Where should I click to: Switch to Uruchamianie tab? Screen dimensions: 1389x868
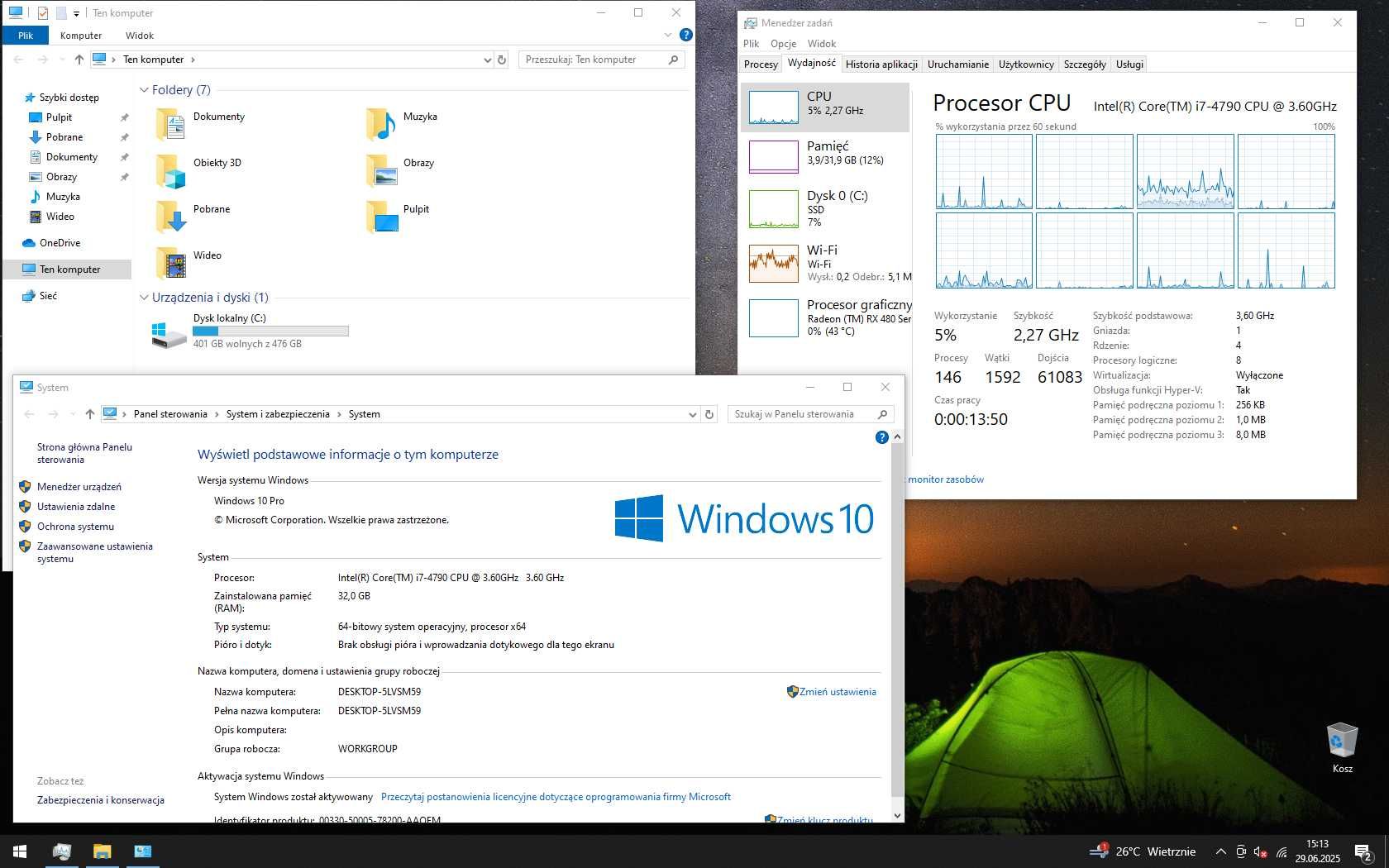coord(957,64)
